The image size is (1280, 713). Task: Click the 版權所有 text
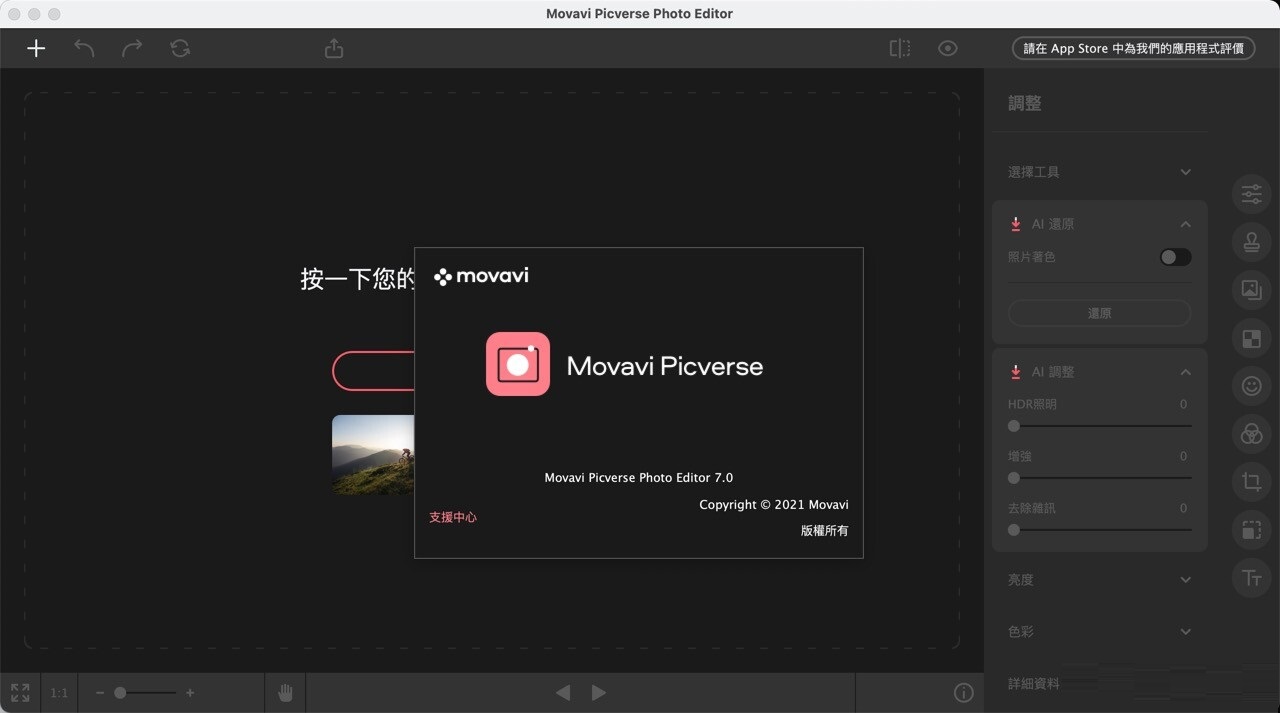pos(824,530)
